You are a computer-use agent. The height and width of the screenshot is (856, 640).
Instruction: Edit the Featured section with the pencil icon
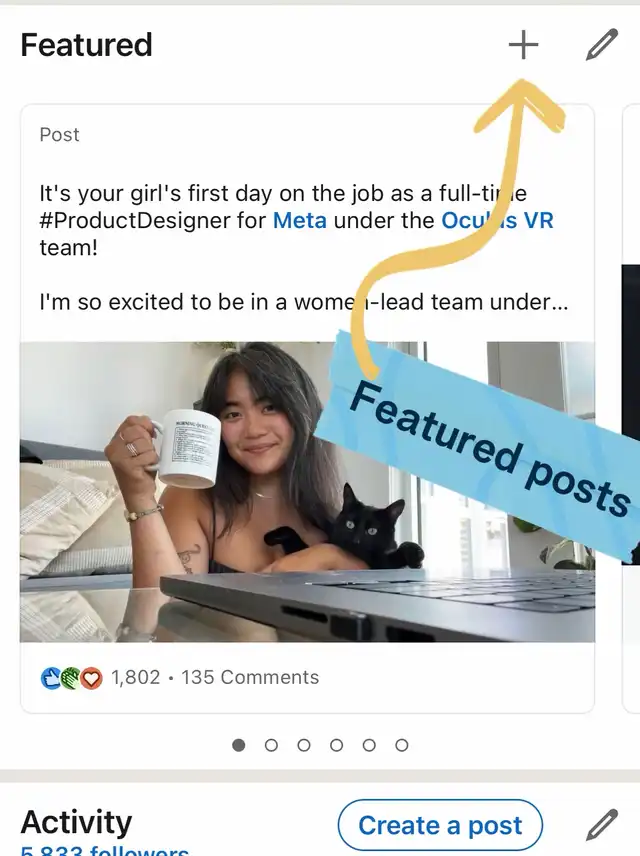(x=602, y=45)
